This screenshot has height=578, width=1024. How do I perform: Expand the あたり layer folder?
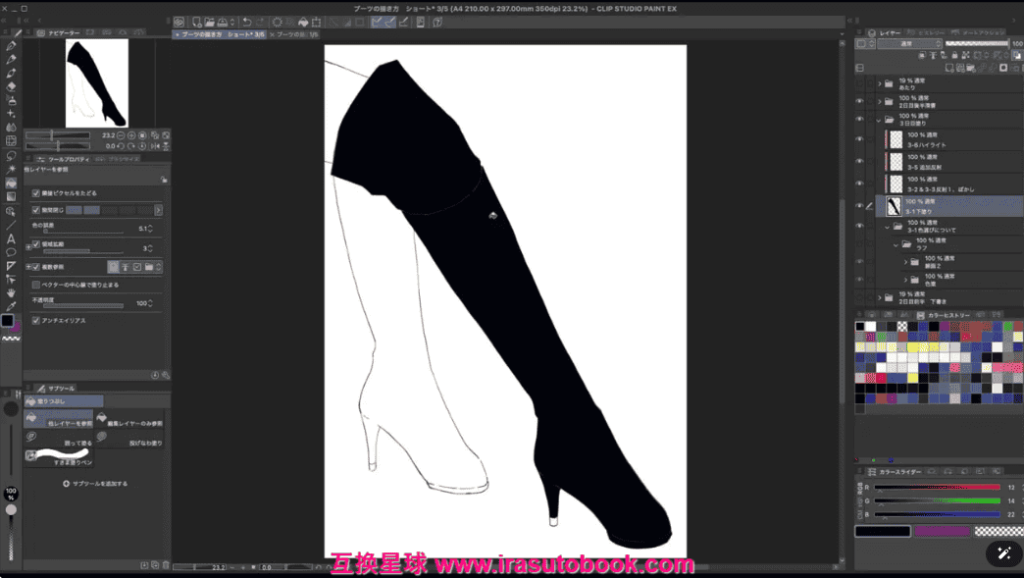pos(879,84)
